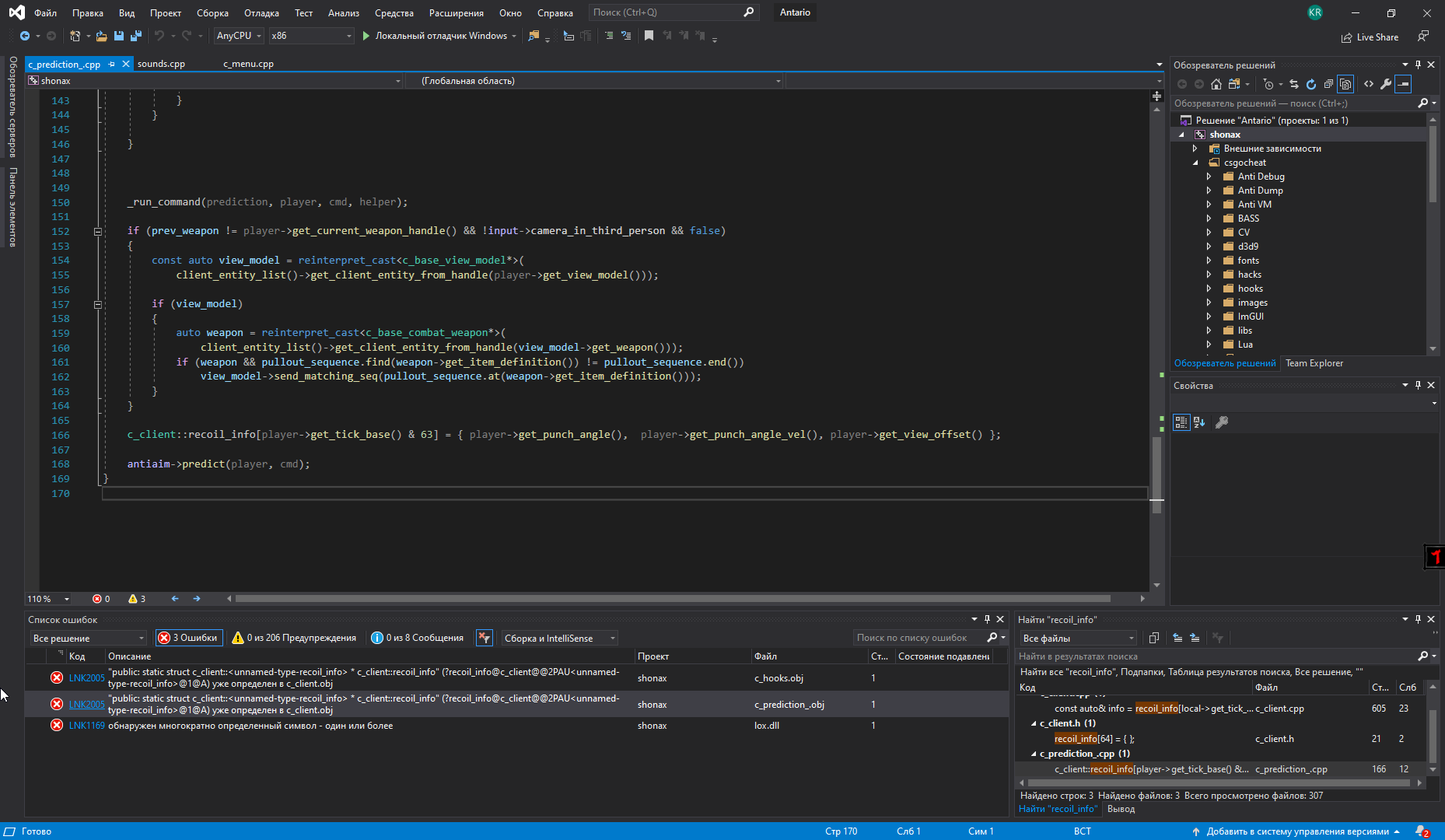The height and width of the screenshot is (840, 1445).
Task: Click the copy results icon in Find panel
Action: point(1154,638)
